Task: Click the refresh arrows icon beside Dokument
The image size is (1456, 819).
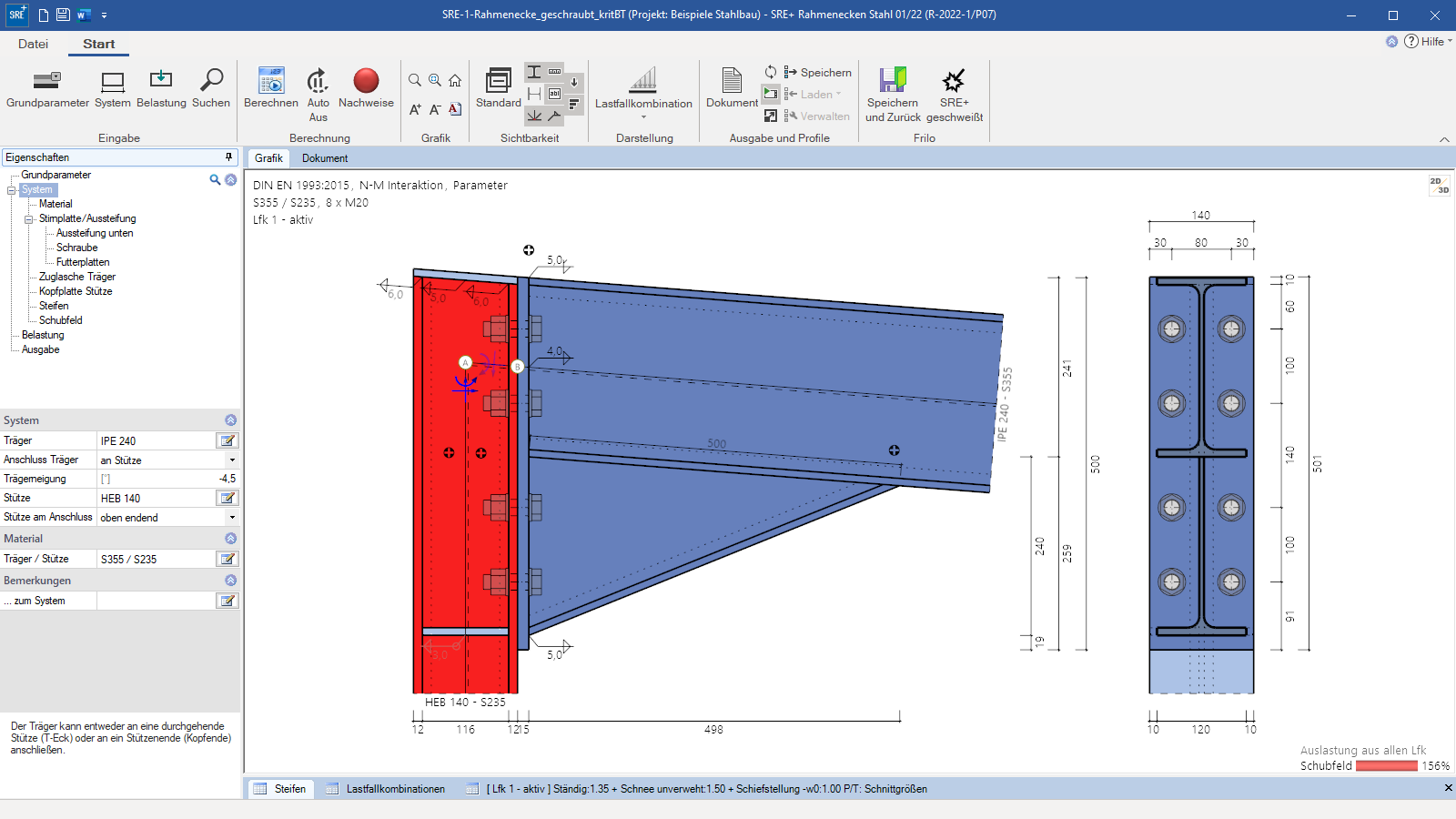Action: 771,72
